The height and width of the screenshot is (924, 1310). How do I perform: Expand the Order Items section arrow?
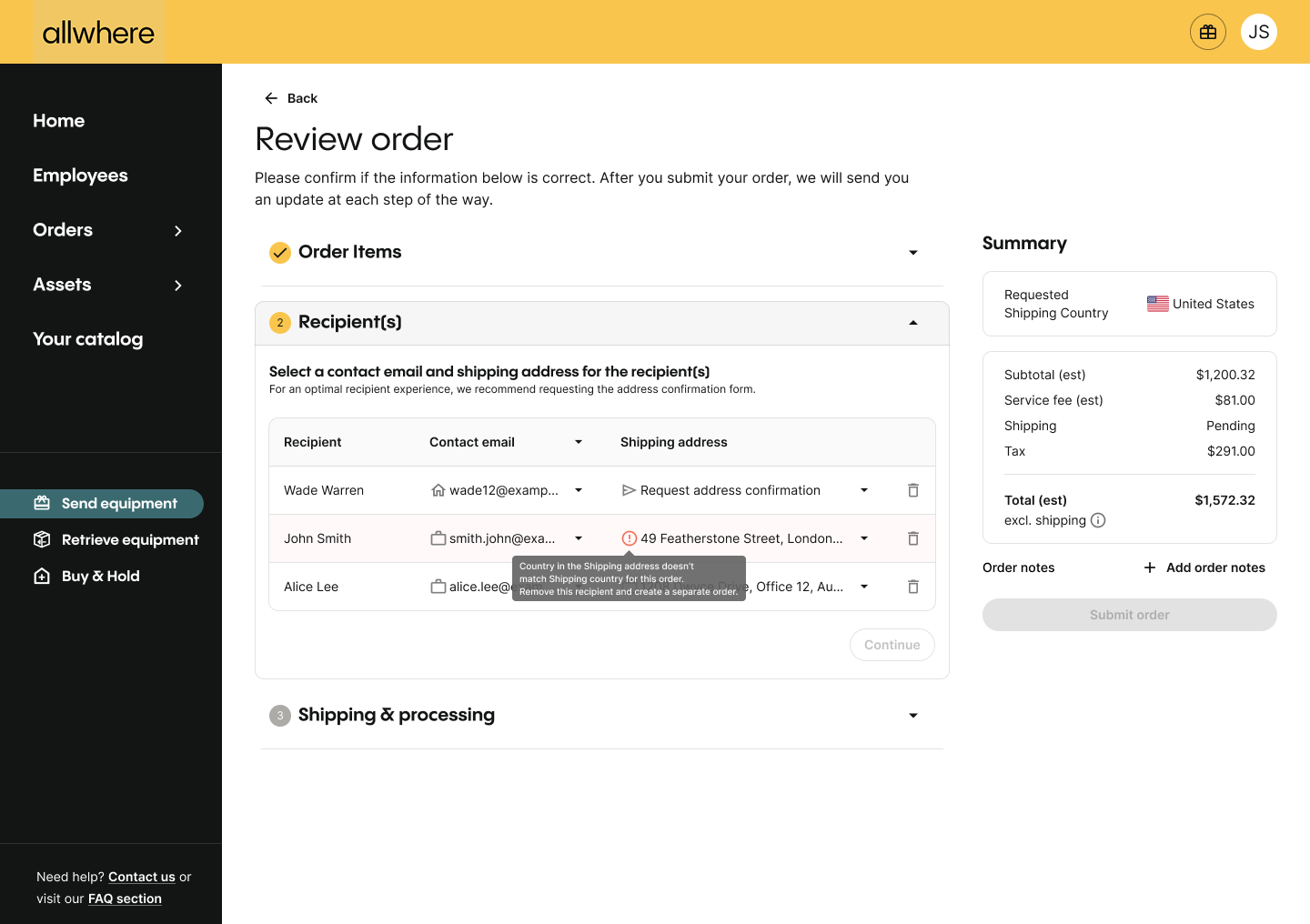pyautogui.click(x=913, y=253)
